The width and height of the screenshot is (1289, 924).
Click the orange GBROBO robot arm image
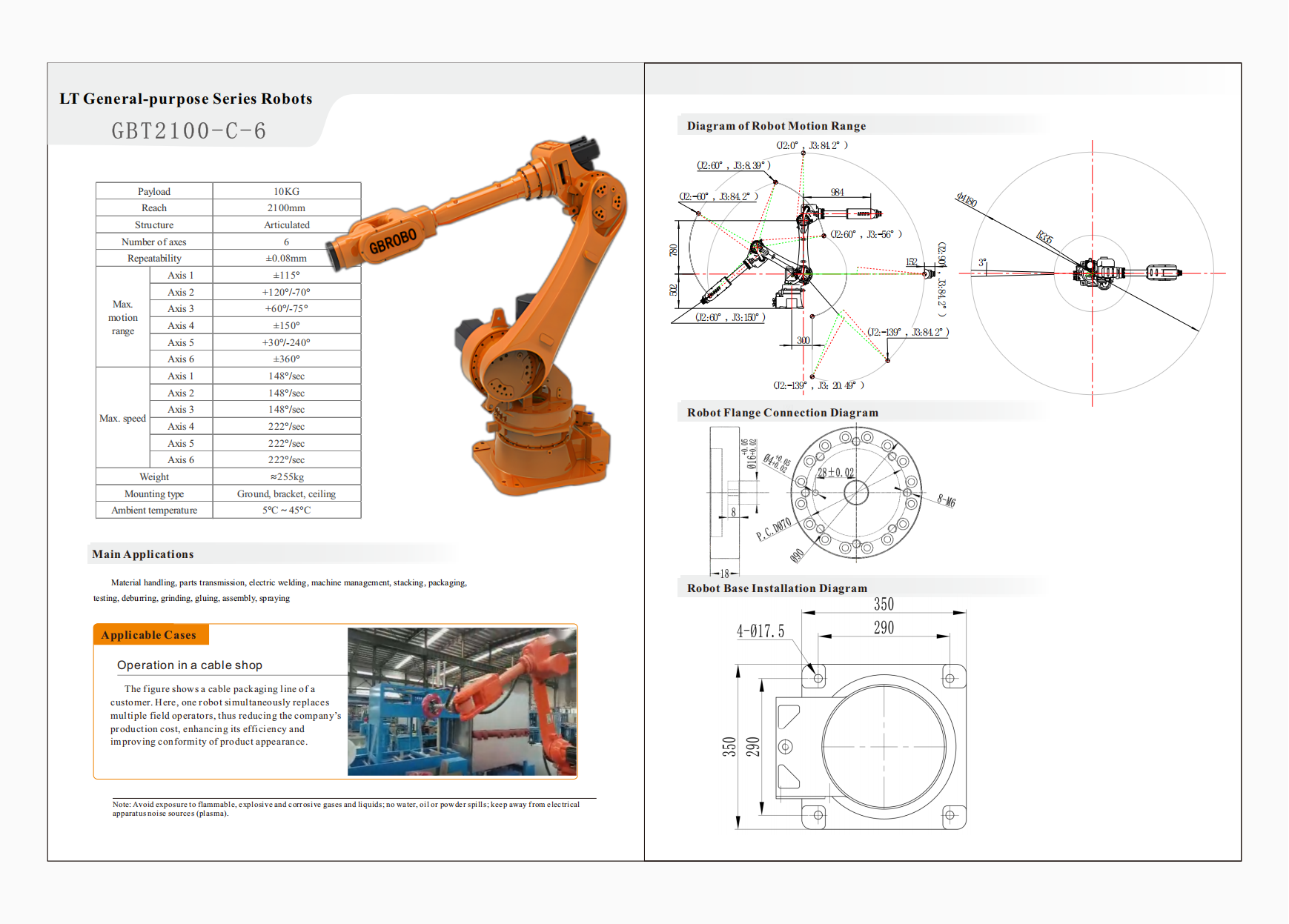tap(519, 311)
